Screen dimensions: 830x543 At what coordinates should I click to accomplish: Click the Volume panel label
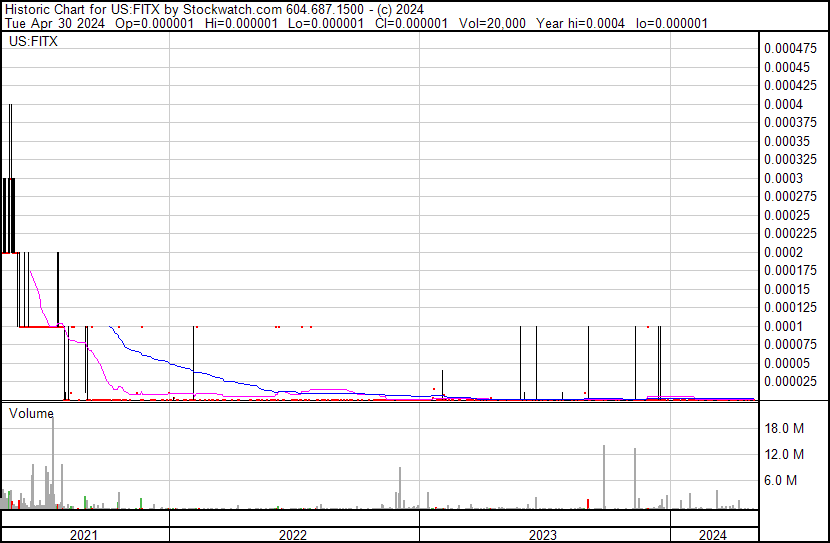(x=31, y=412)
